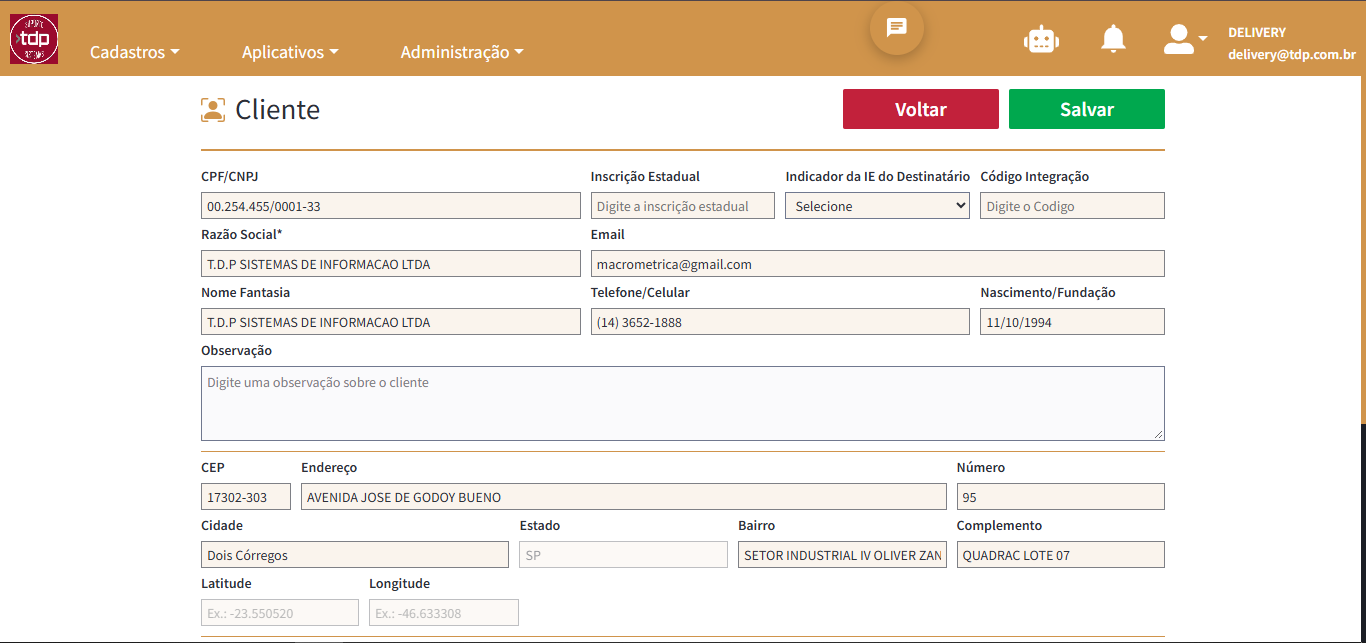This screenshot has height=643, width=1366.
Task: Focus the Latitude input
Action: tap(280, 613)
